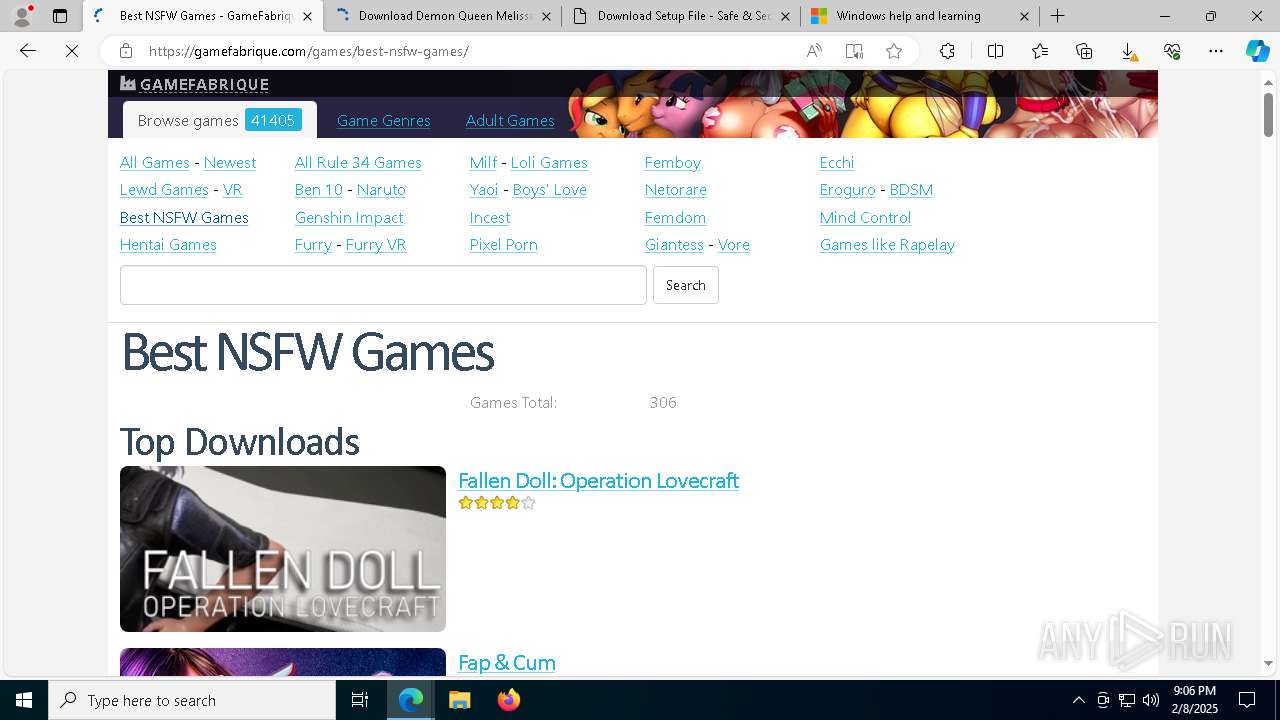Open immersive reader icon in address bar
The width and height of the screenshot is (1280, 720).
pos(854,51)
